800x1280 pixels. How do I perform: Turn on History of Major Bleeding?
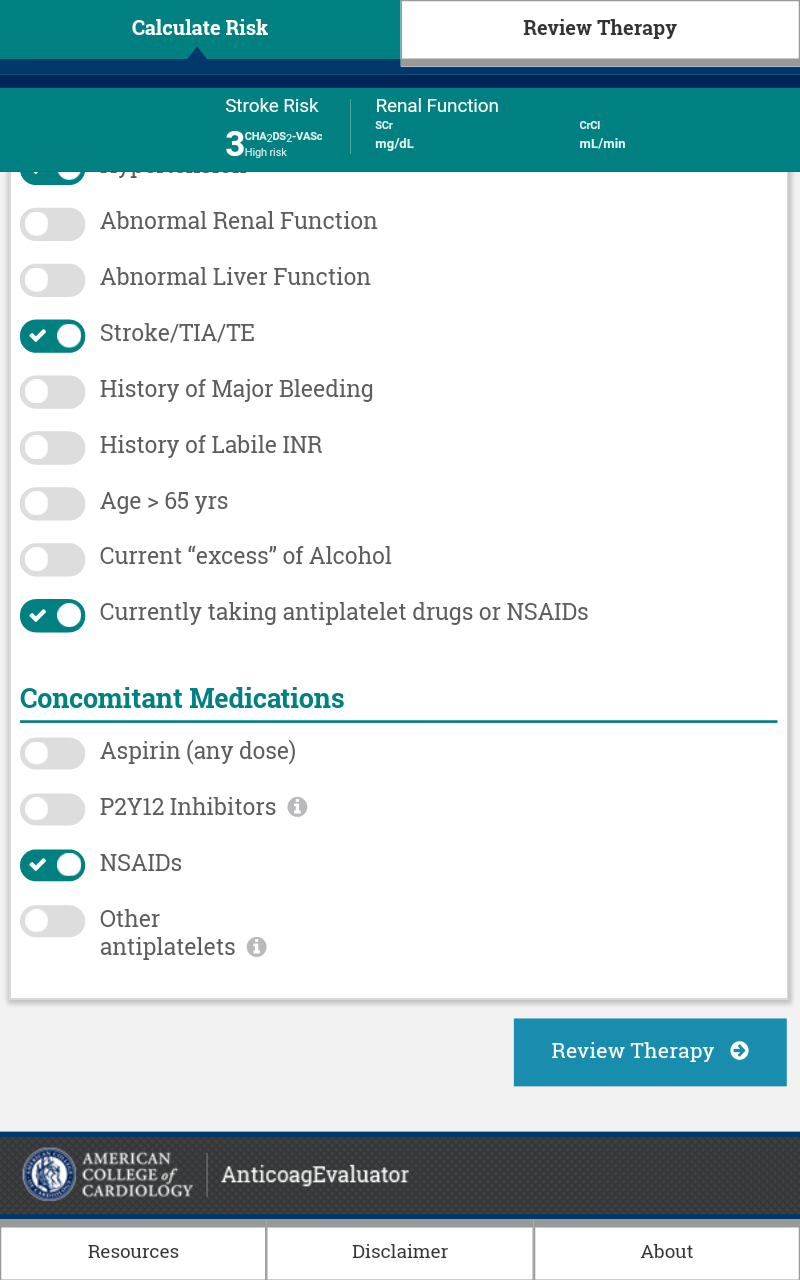click(x=52, y=392)
